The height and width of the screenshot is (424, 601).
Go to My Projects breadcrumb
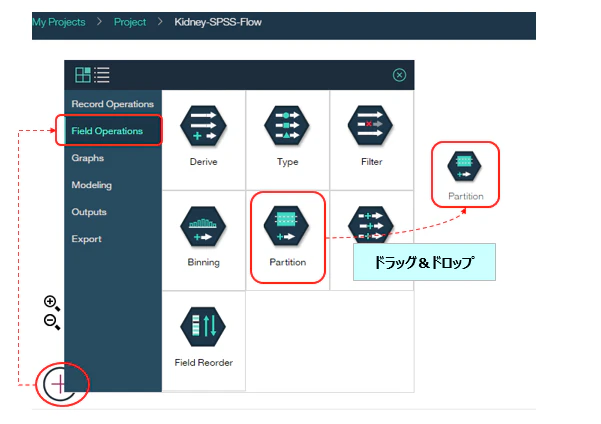pos(59,22)
